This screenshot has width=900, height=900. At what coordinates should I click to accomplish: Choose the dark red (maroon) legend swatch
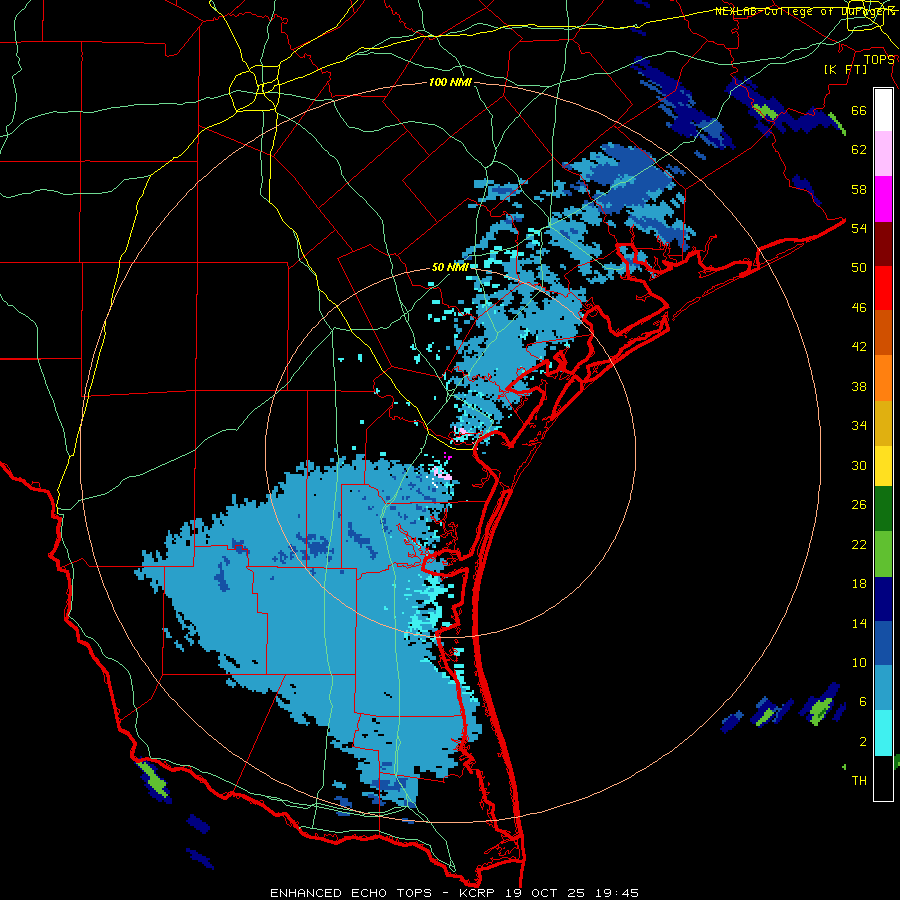tap(883, 245)
